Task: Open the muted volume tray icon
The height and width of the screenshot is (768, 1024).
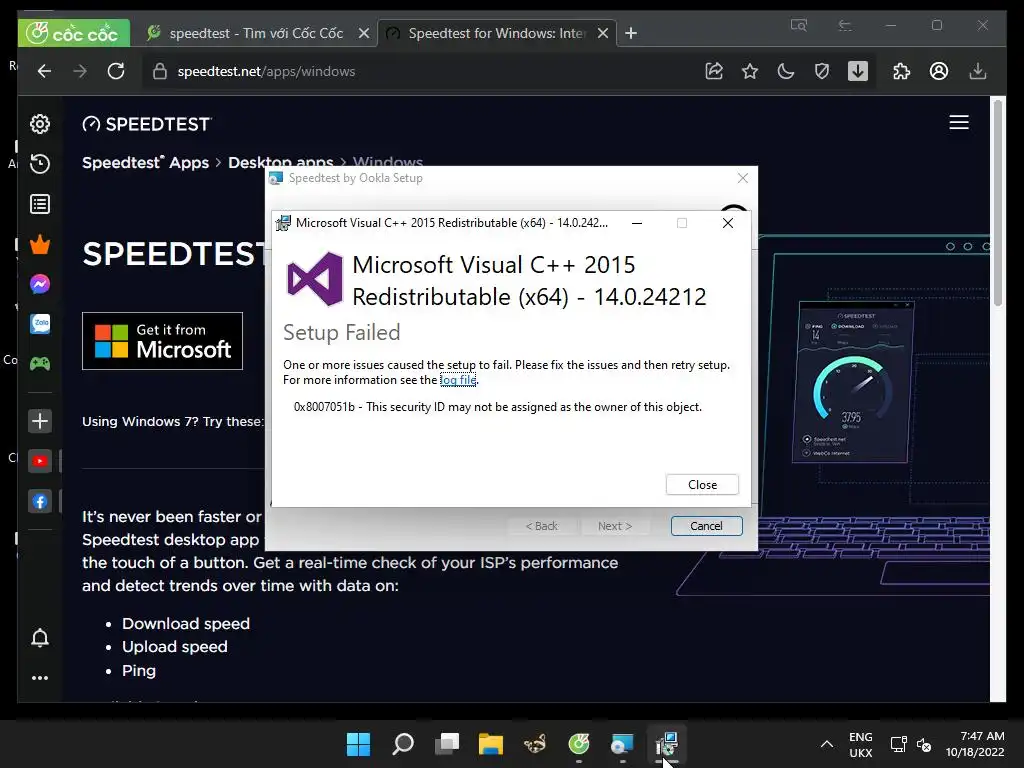Action: click(x=924, y=744)
